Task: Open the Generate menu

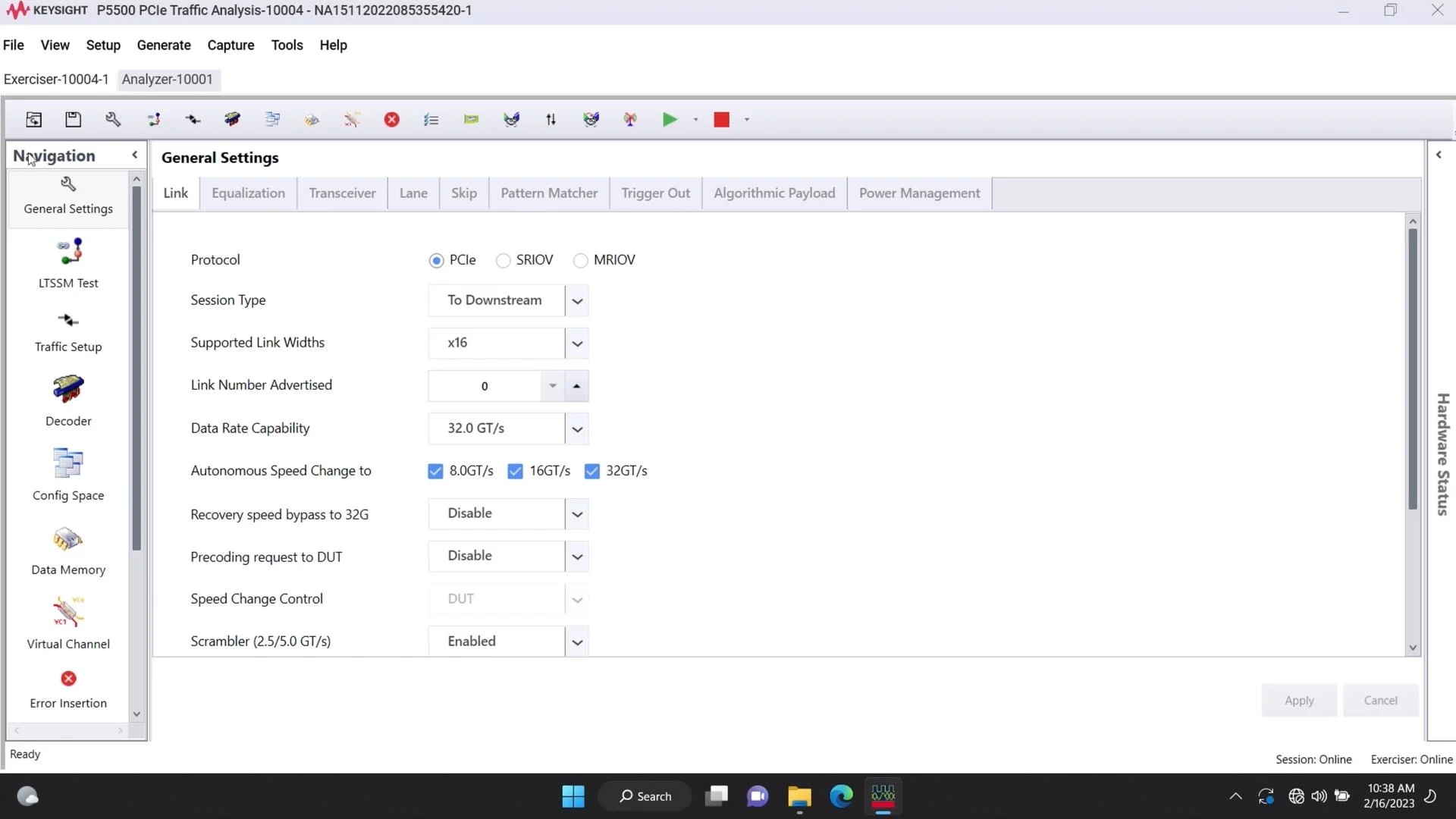Action: pyautogui.click(x=164, y=45)
